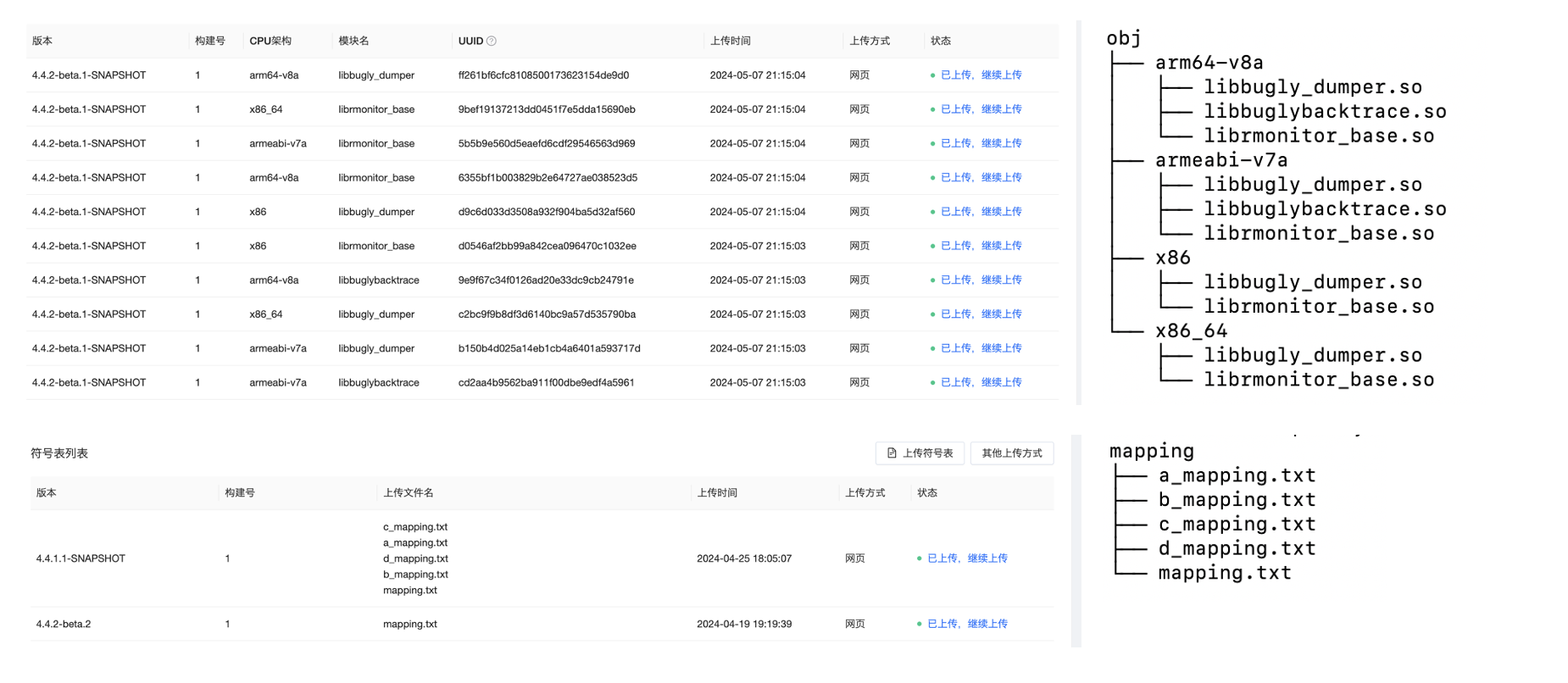Click 继续上传 for arm64-v8a libbuglybacktrace row
The image size is (1568, 683).
coord(1001,280)
